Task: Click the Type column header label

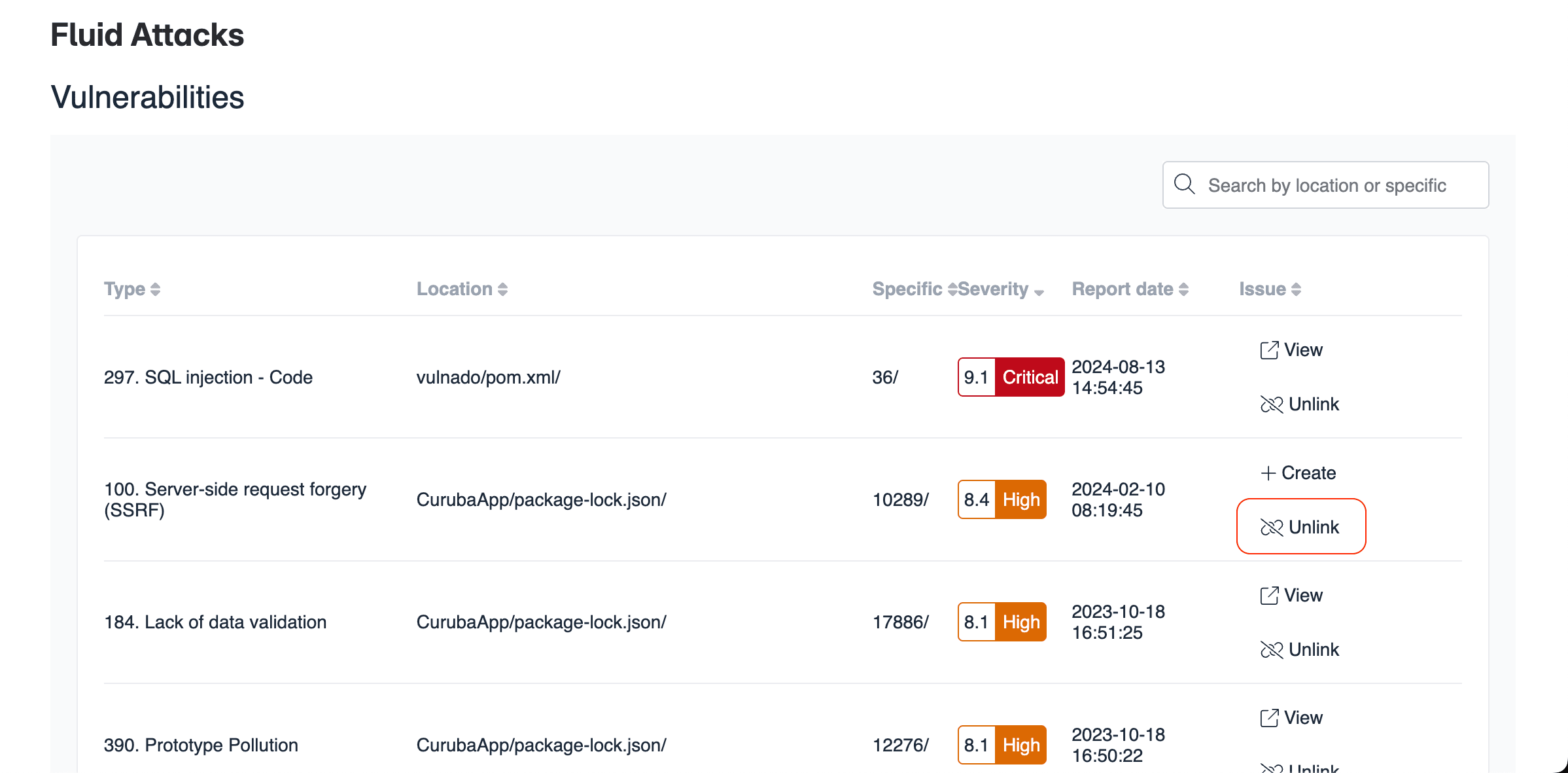Action: click(x=124, y=289)
